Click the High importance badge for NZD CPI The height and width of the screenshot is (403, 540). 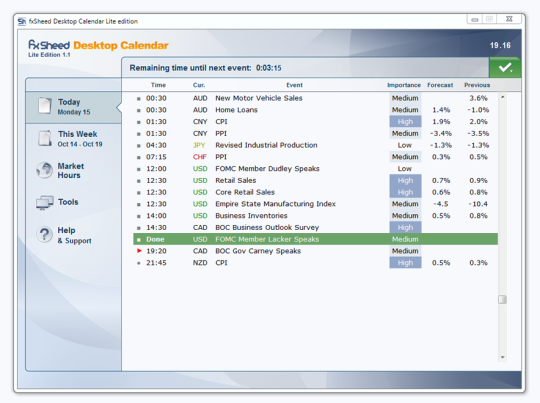coord(405,263)
